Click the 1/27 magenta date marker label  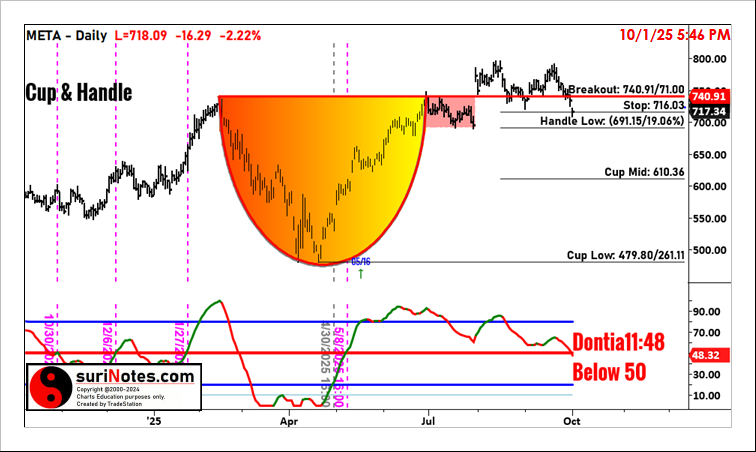(182, 340)
